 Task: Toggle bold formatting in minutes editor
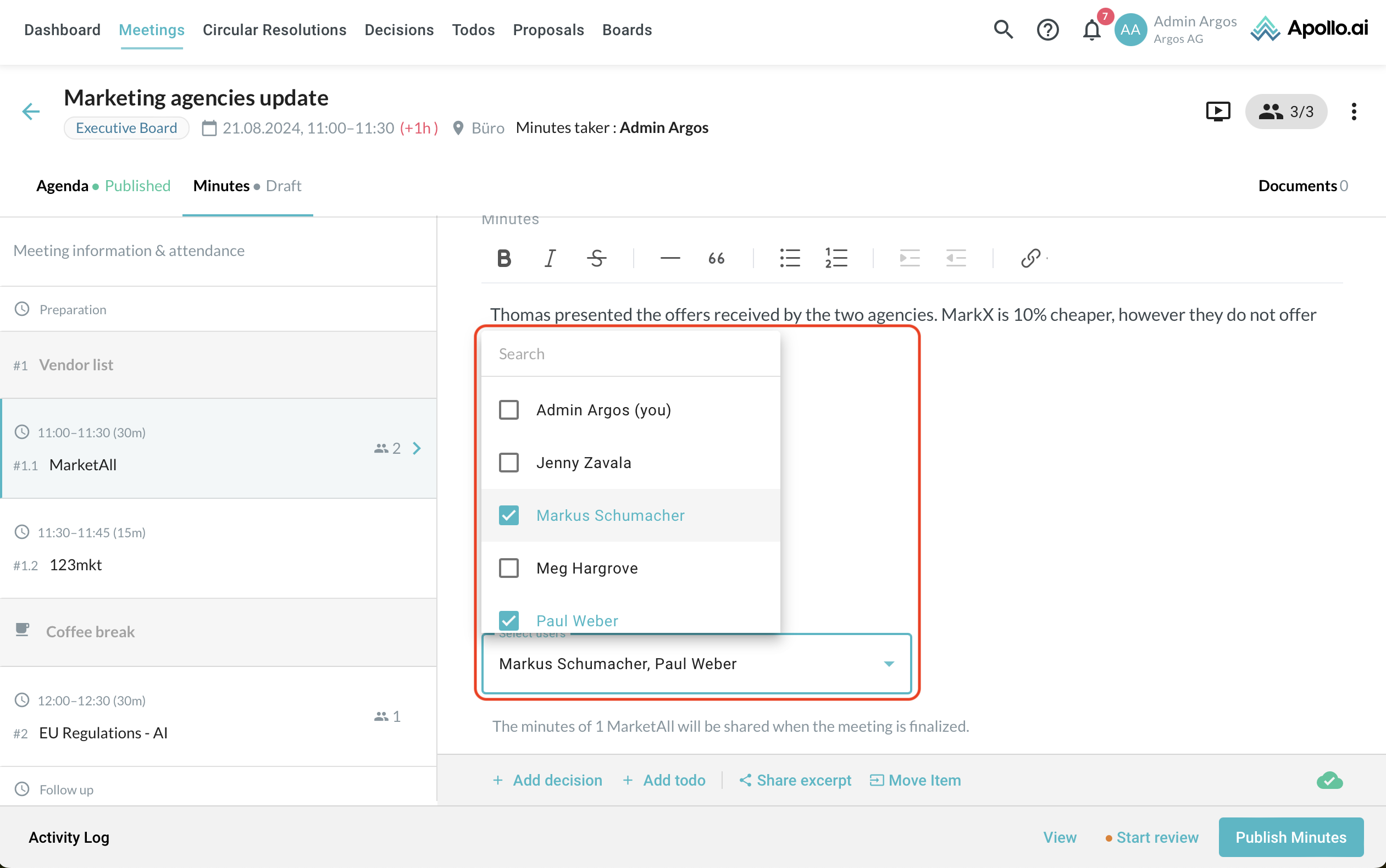point(503,258)
